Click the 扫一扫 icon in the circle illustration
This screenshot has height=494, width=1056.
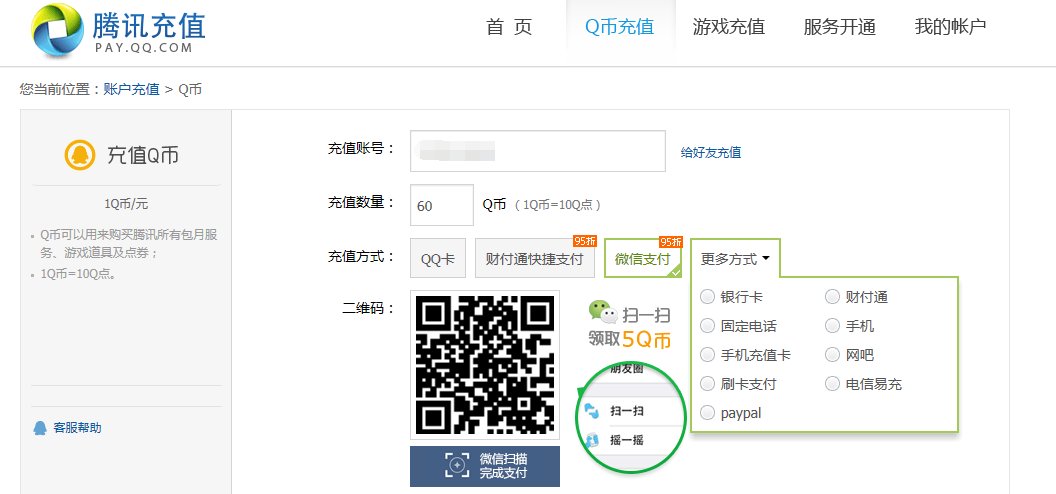click(x=591, y=410)
